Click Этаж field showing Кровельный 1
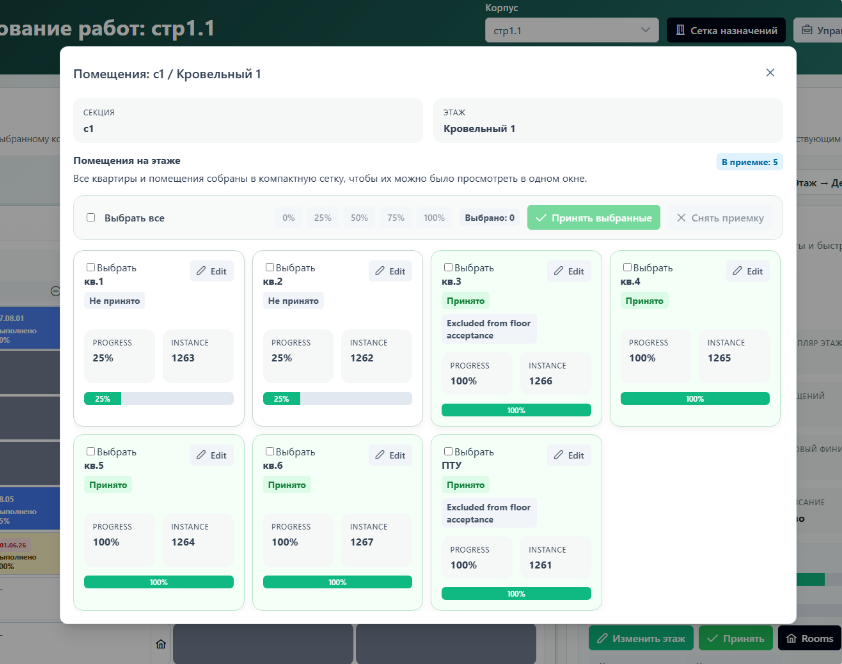842x664 pixels. pyautogui.click(x=607, y=120)
